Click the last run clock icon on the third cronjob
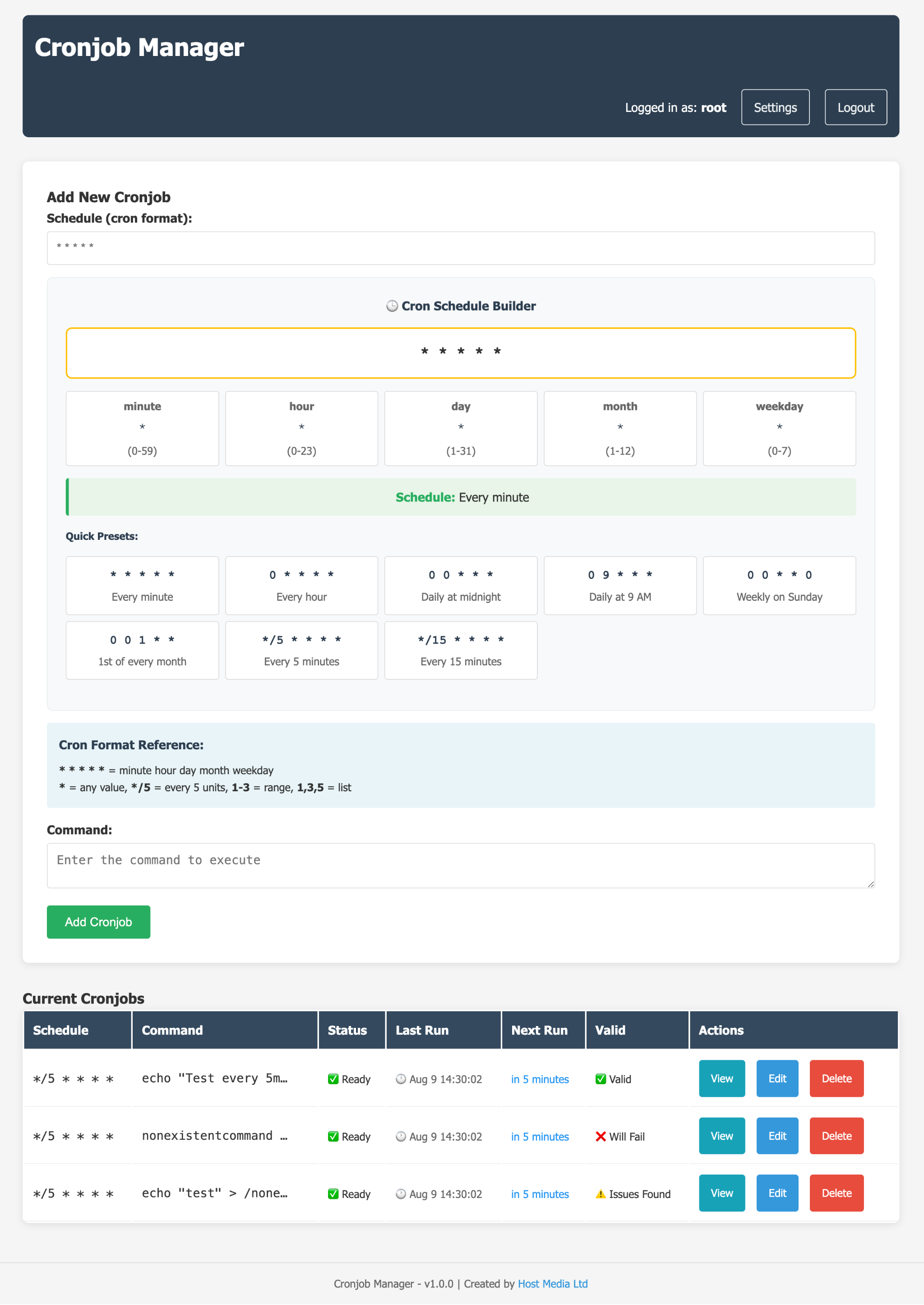Image resolution: width=924 pixels, height=1305 pixels. [x=402, y=1194]
